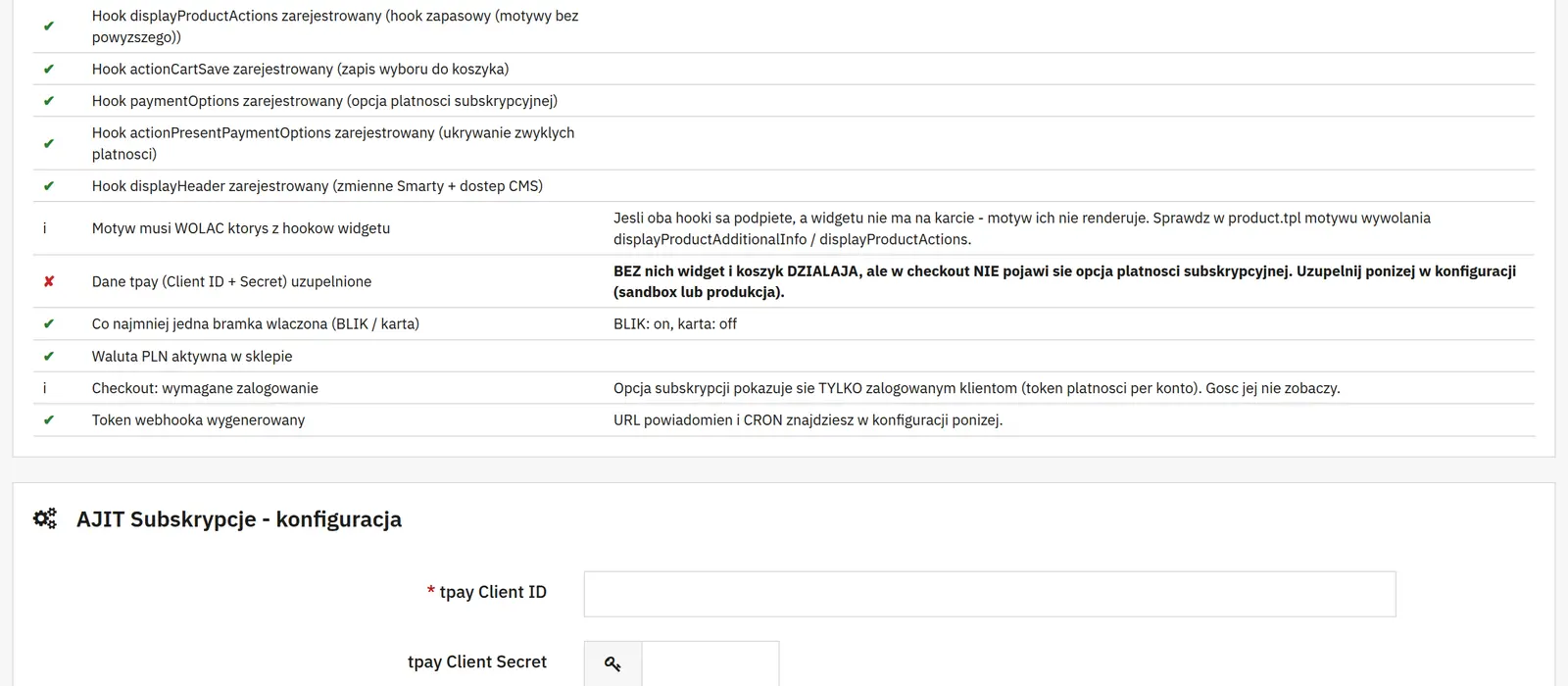Click the Checkout: wymagane zalogowanie label
1568x686 pixels.
coord(205,388)
